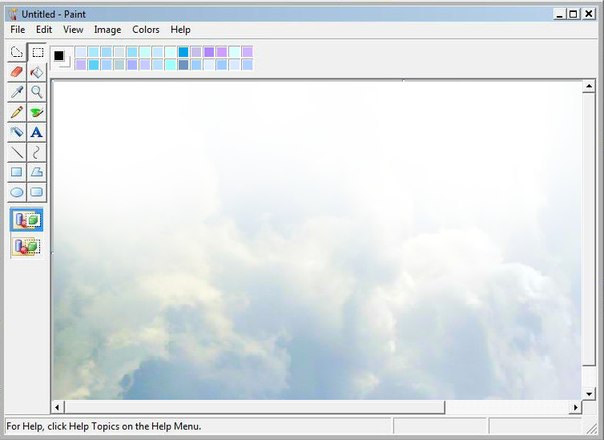Viewport: 604px width, 440px height.
Task: Click the Paint icon in the title bar
Action: coord(13,14)
